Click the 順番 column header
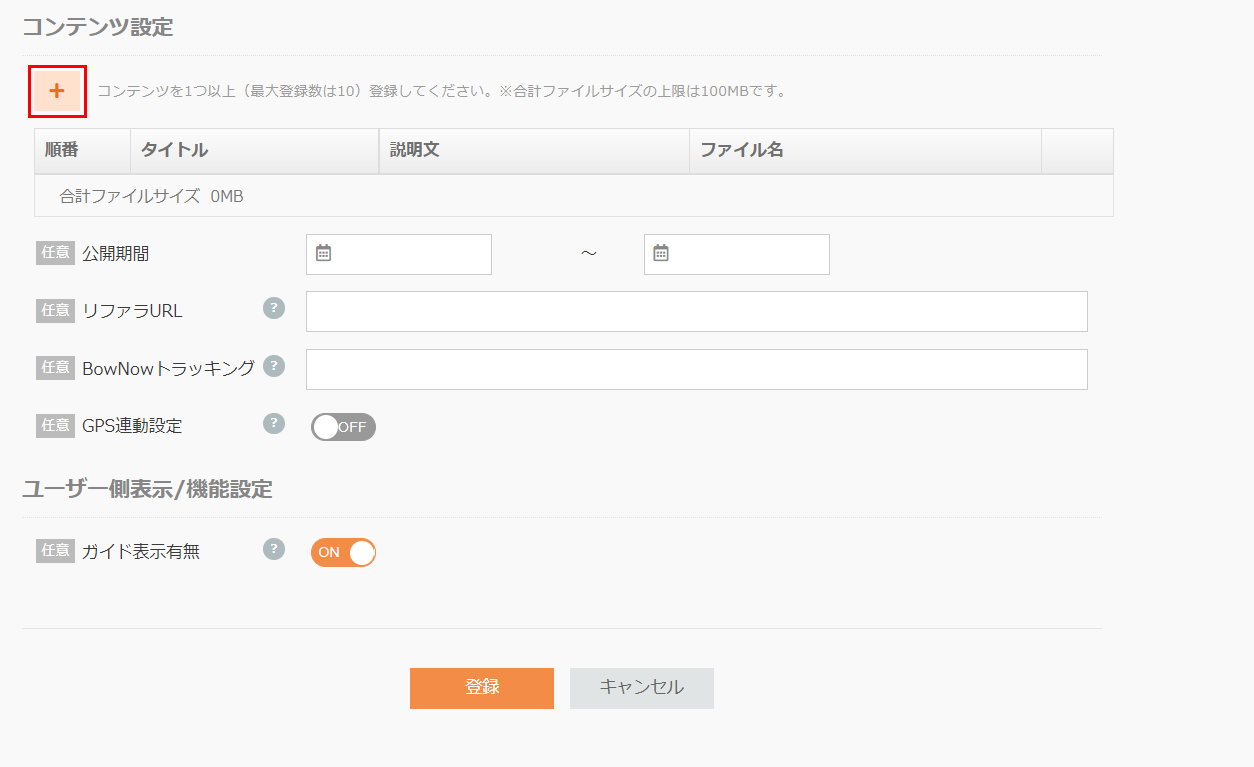 pyautogui.click(x=83, y=151)
